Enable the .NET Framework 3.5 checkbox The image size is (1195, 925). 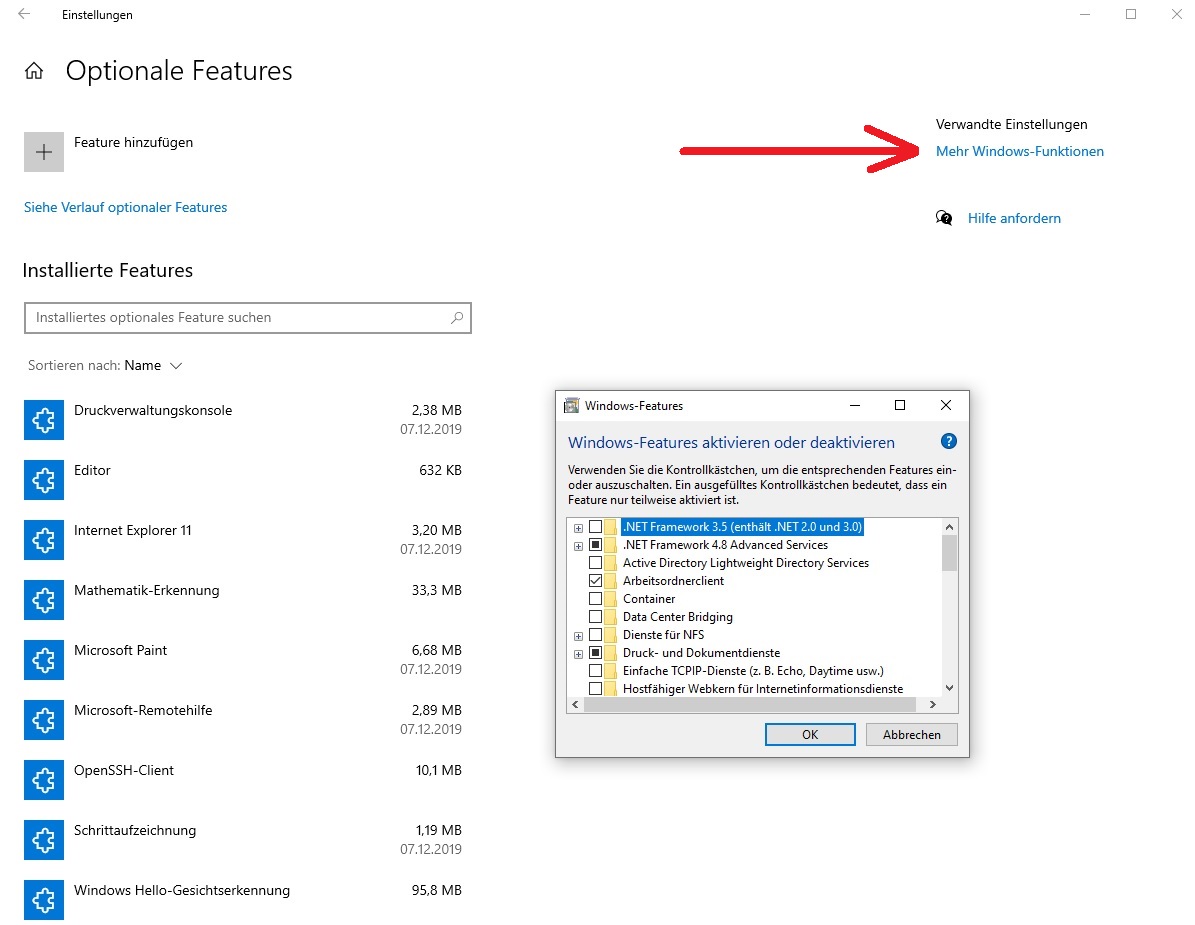595,527
